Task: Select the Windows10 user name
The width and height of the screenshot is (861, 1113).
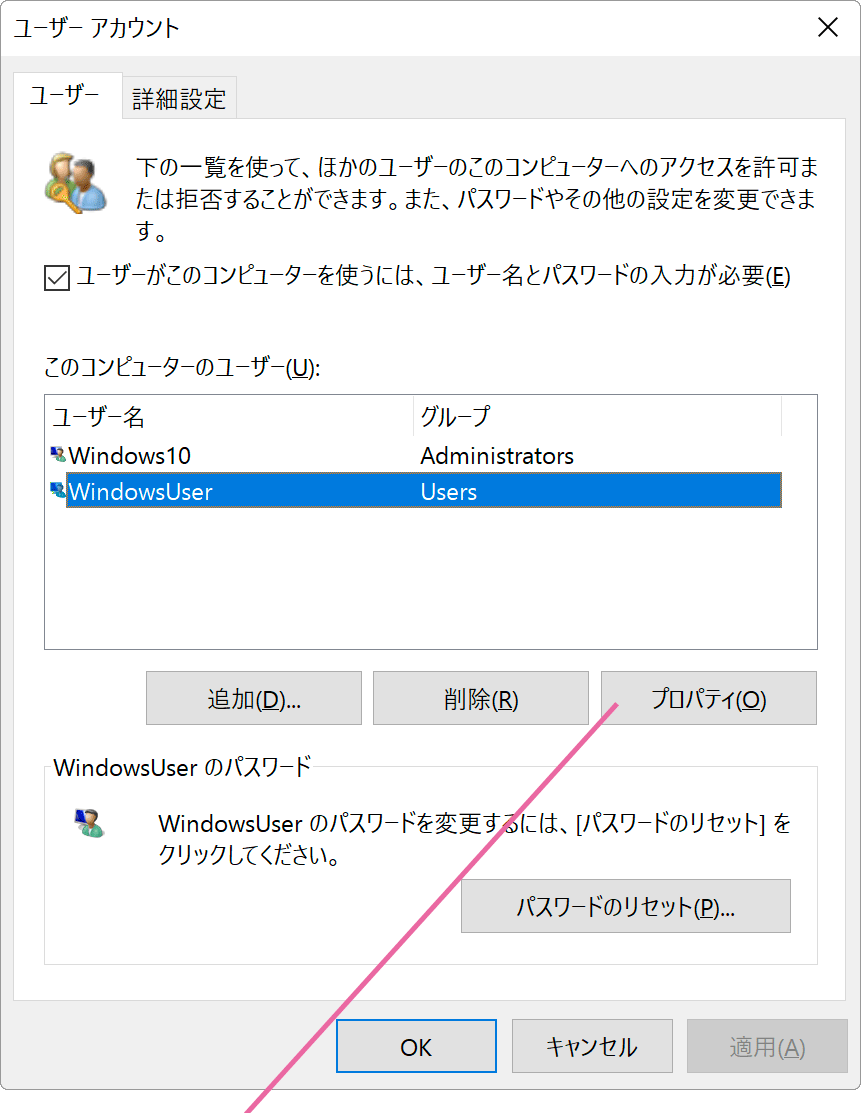Action: click(x=130, y=456)
